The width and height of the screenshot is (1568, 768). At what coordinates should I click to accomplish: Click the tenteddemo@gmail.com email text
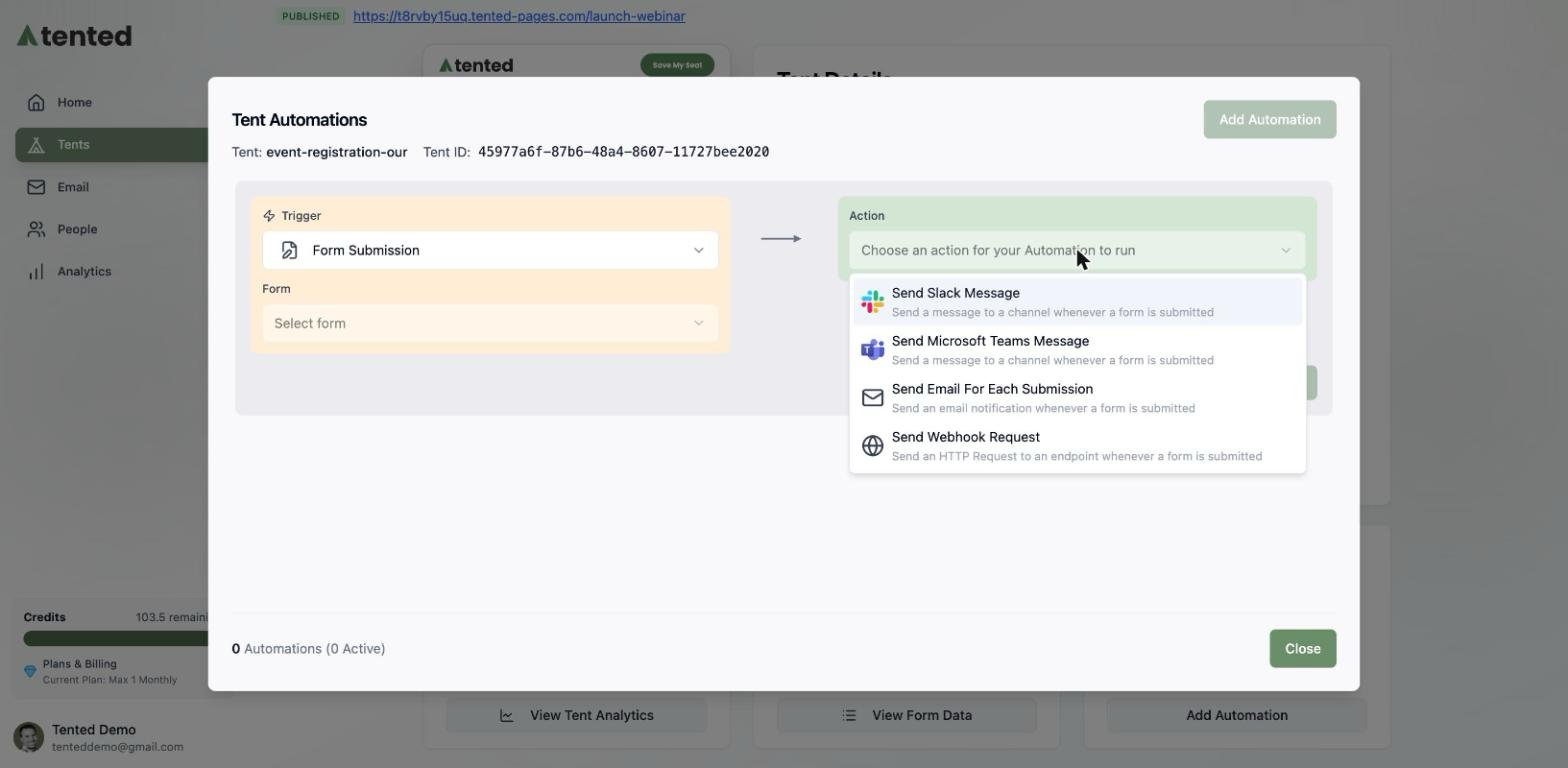(117, 747)
